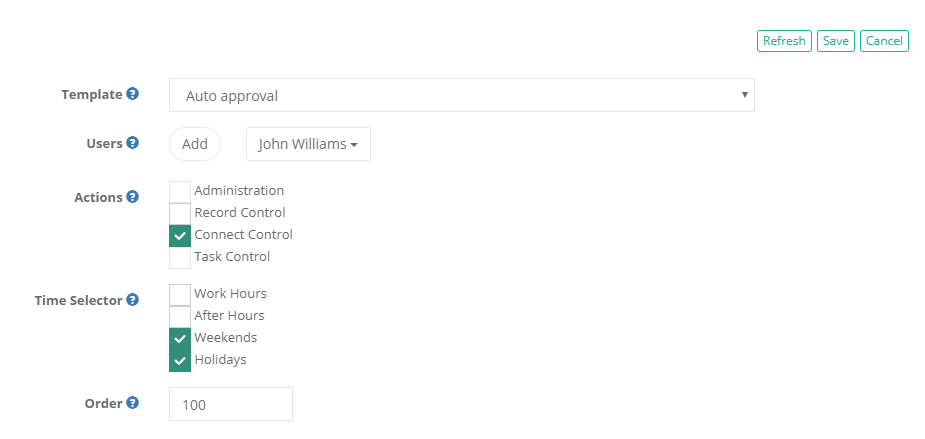
Task: Click the help icon beside Template
Action: pos(132,94)
